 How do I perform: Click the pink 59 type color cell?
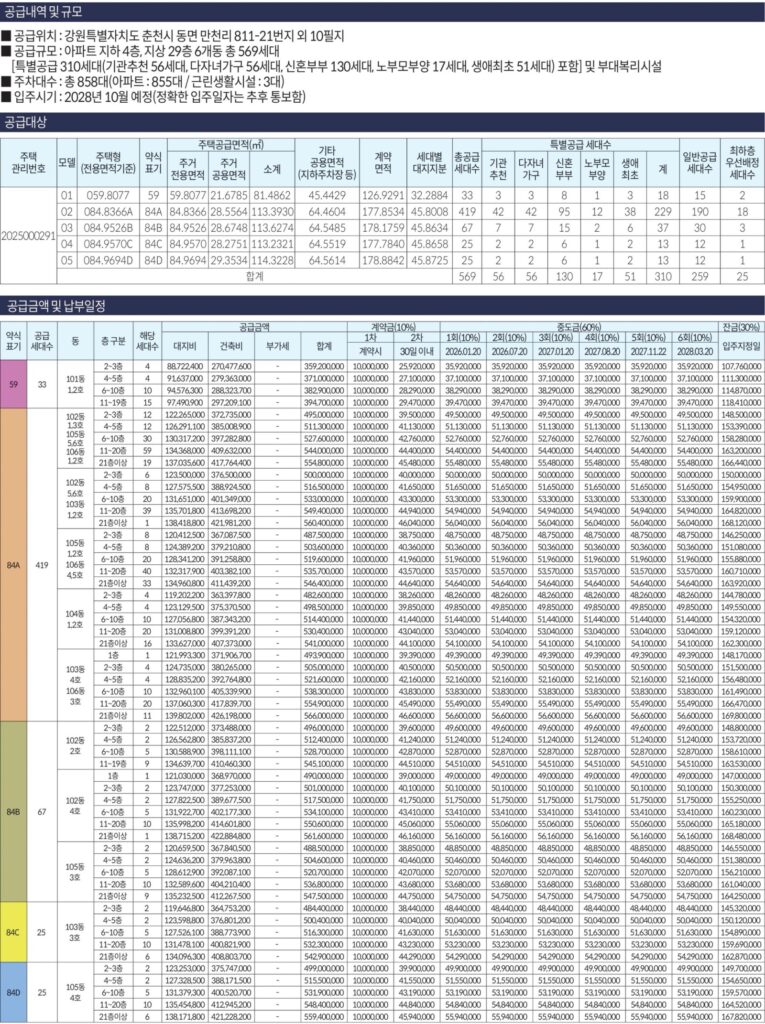[x=11, y=382]
